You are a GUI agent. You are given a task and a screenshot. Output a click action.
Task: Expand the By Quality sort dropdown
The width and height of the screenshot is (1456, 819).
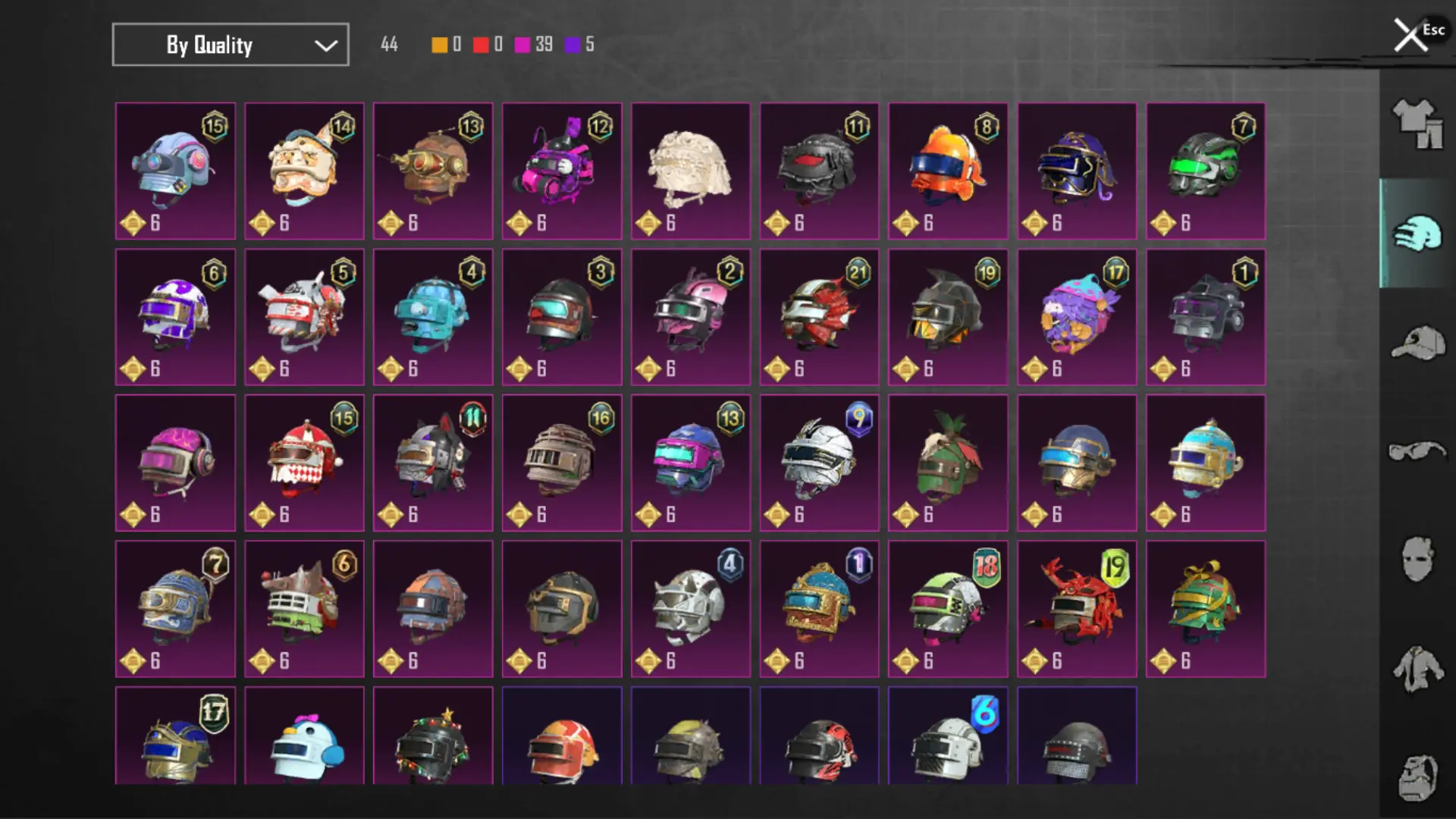coord(231,45)
